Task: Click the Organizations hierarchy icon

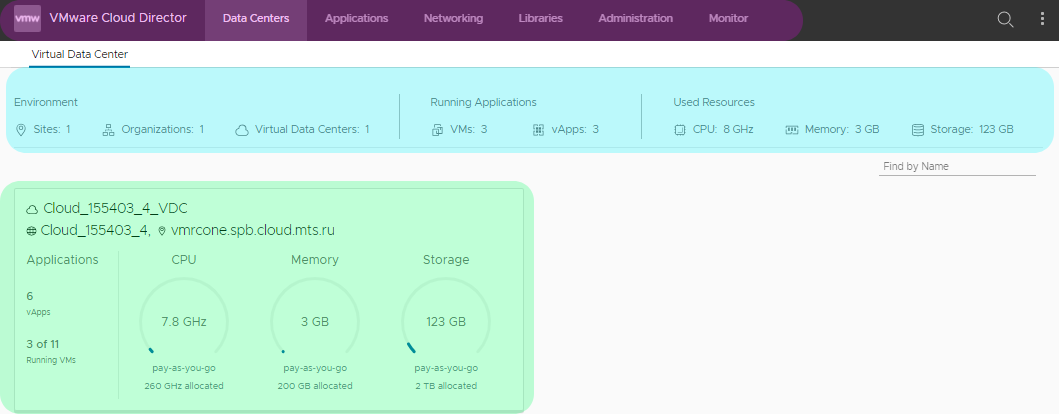Action: tap(108, 130)
